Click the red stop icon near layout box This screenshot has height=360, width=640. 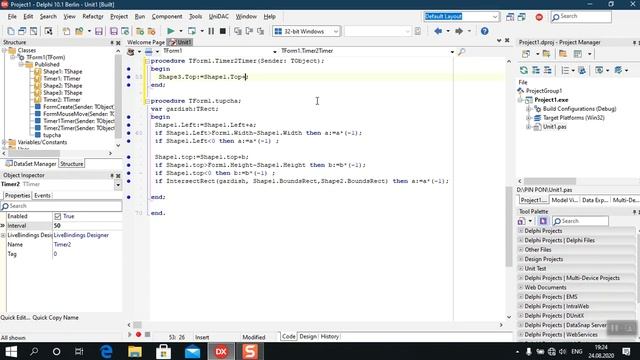(539, 17)
